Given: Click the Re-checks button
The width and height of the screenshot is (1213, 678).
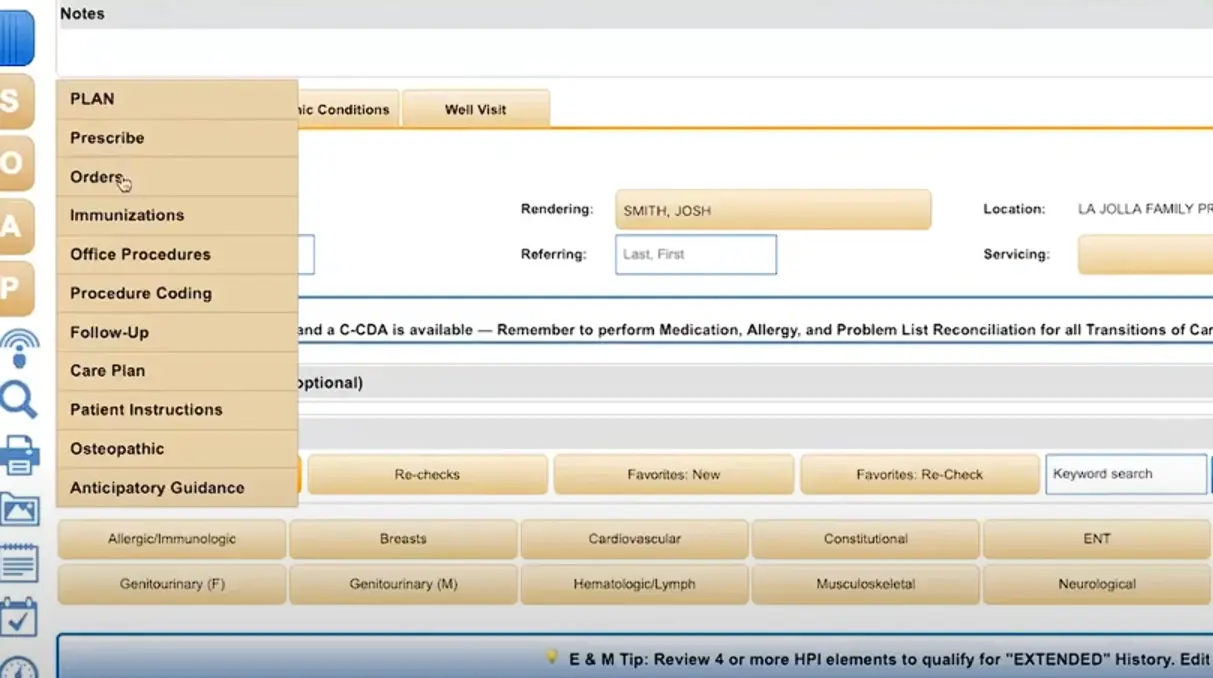Looking at the screenshot, I should [x=427, y=474].
